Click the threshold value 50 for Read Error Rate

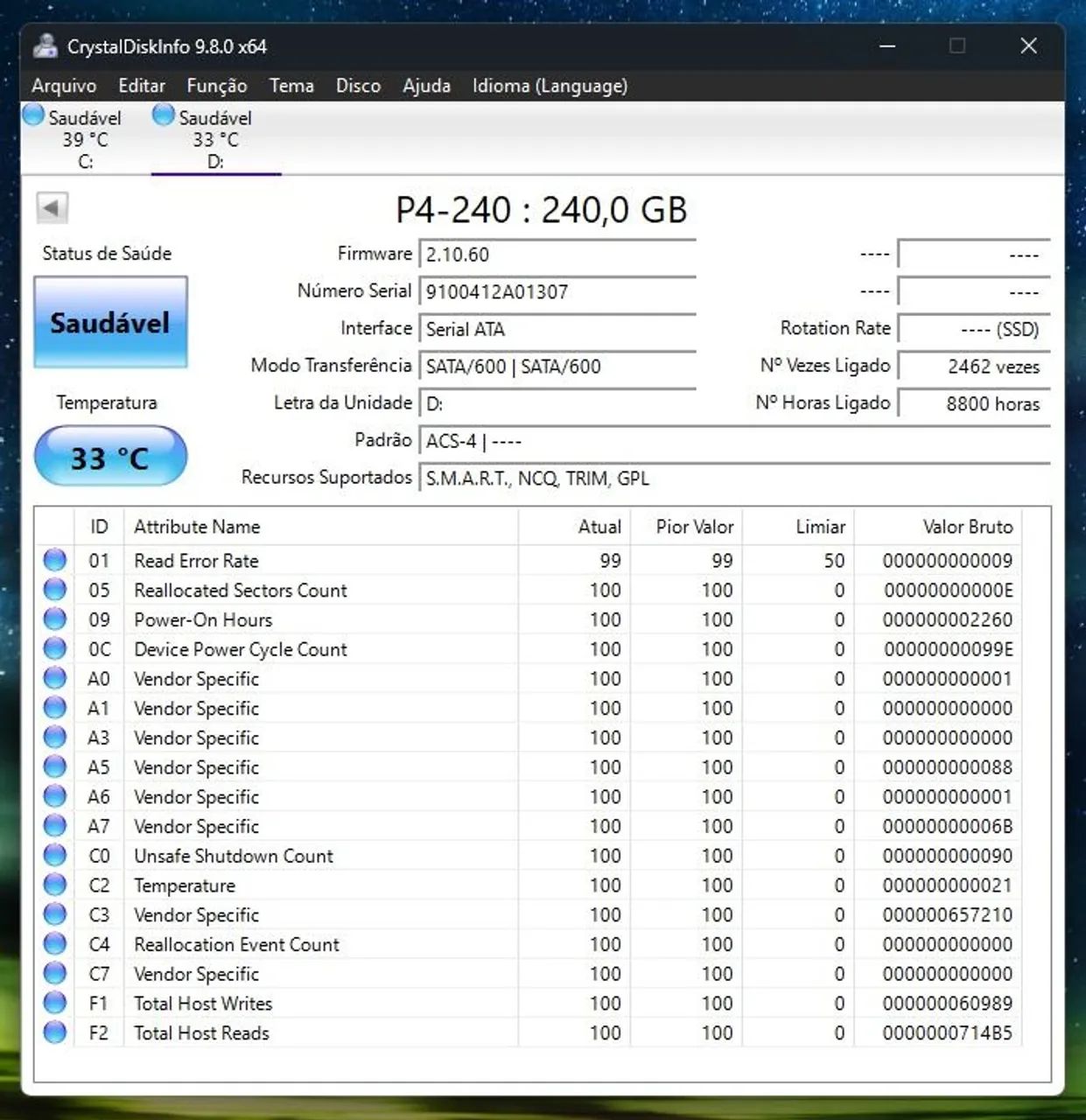(834, 561)
